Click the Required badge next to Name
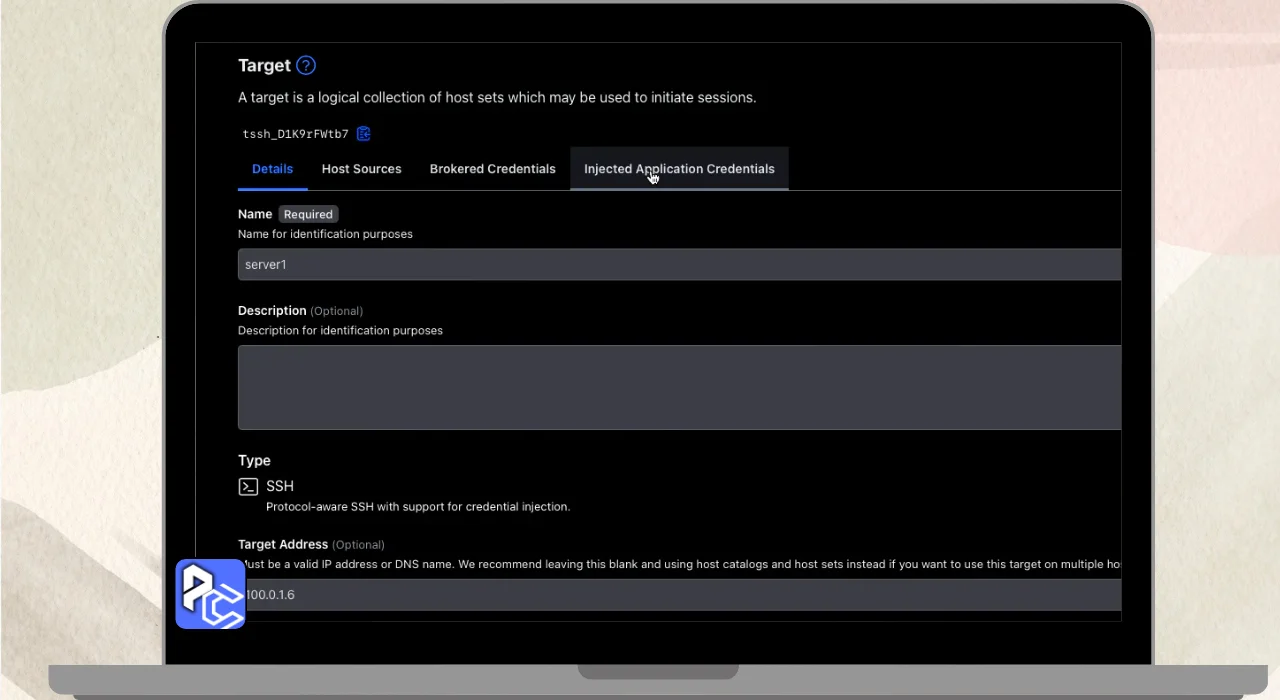Screen dimensions: 1280x700 [308, 214]
